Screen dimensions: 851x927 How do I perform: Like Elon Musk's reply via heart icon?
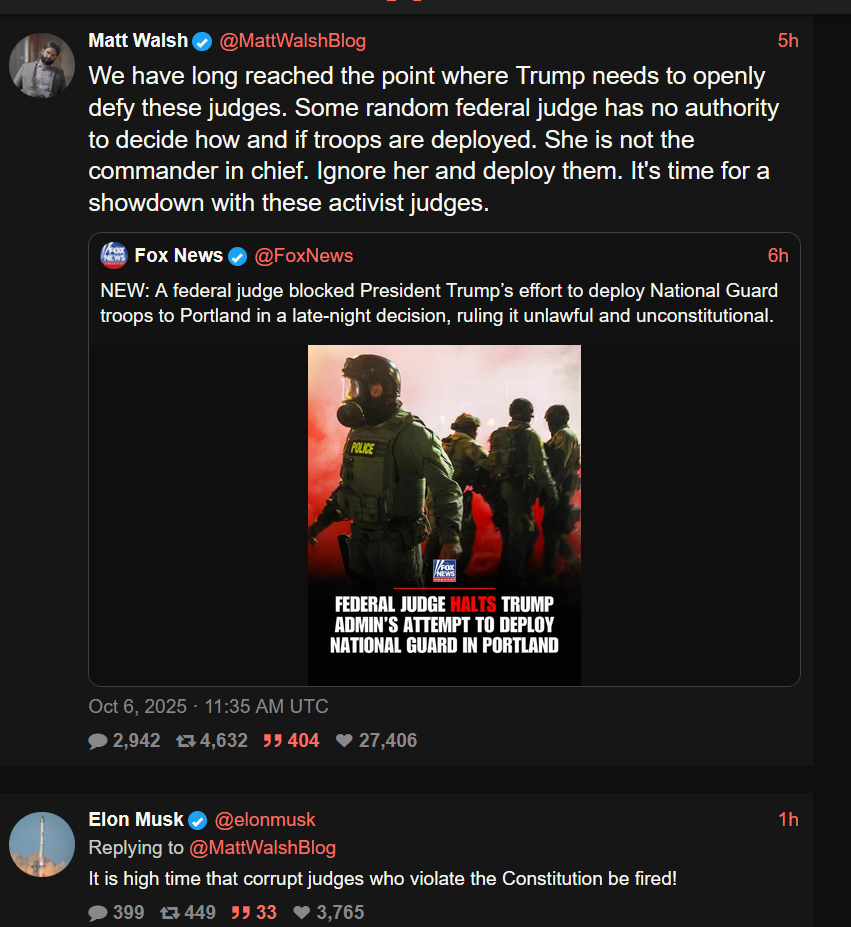point(302,912)
